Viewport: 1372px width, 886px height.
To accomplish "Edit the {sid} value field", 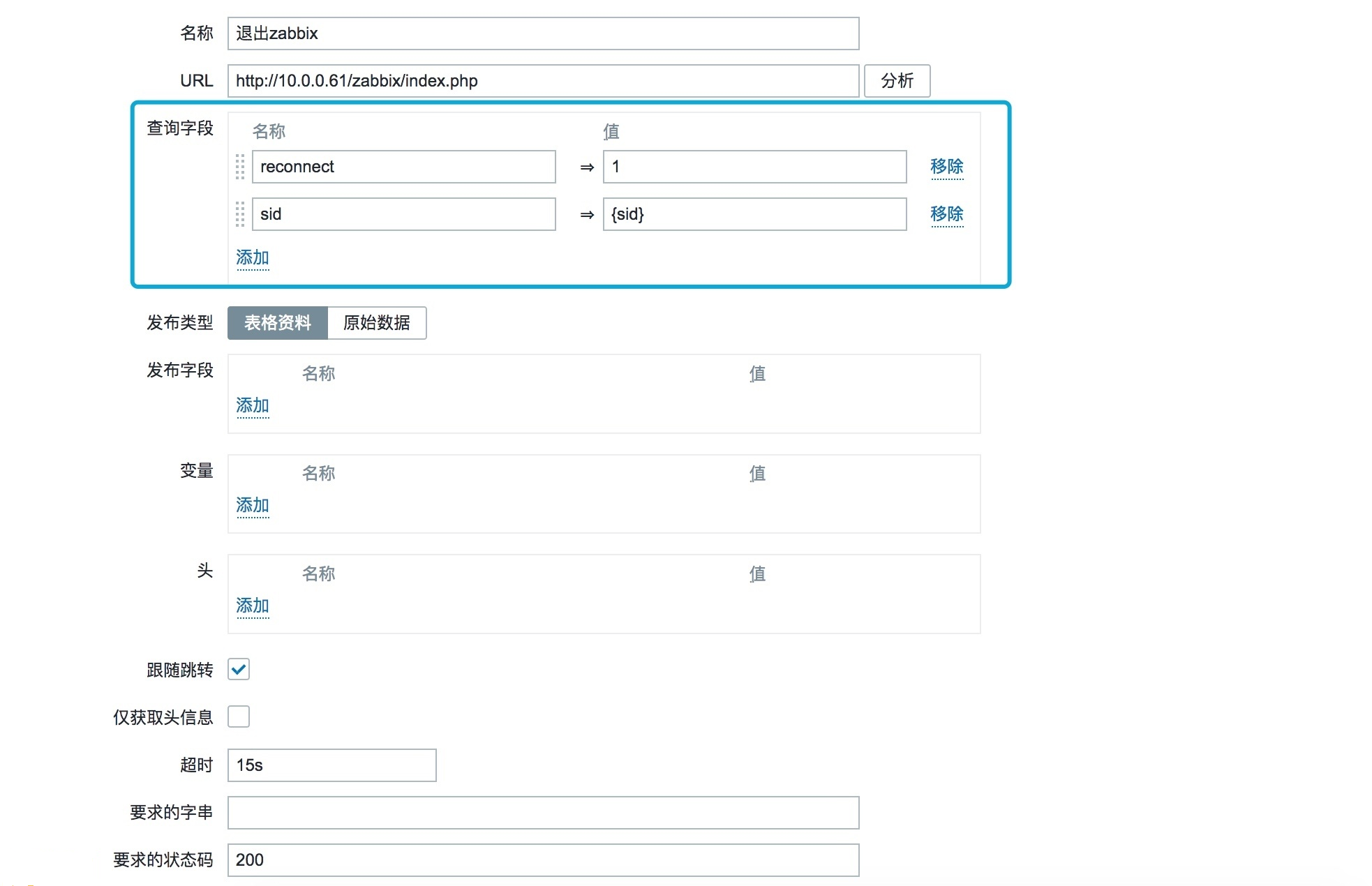I will pos(755,214).
